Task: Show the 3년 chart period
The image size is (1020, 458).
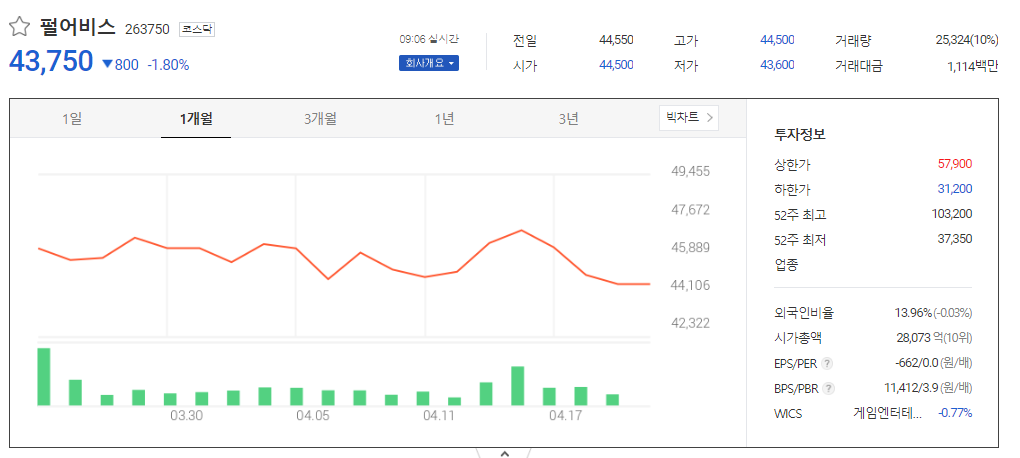Action: coord(568,119)
